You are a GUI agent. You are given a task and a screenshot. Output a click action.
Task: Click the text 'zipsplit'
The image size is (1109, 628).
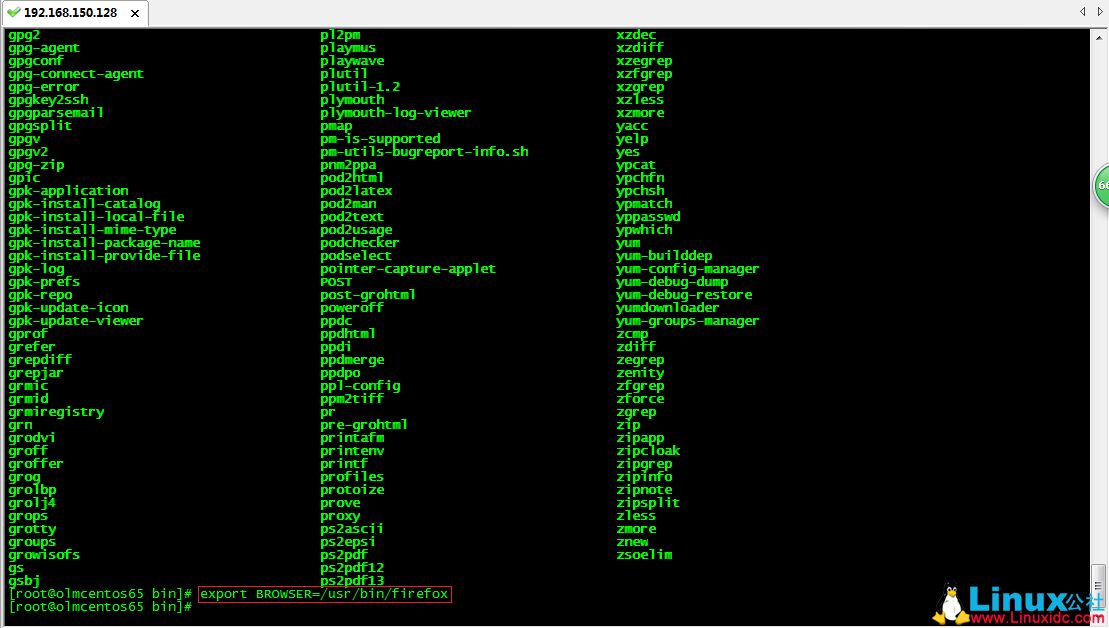(648, 502)
